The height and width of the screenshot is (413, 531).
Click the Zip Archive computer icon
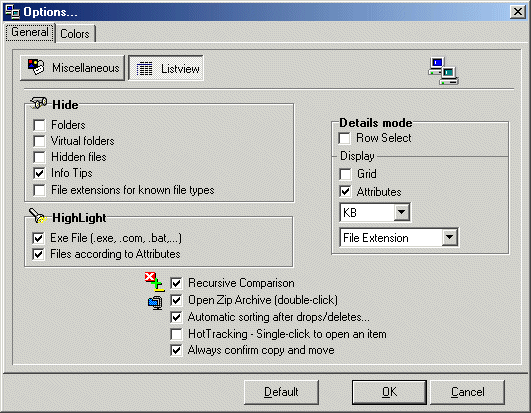coord(155,303)
